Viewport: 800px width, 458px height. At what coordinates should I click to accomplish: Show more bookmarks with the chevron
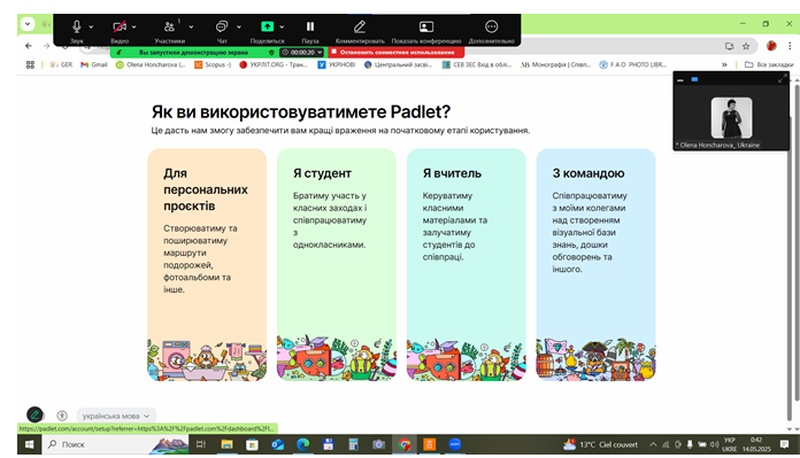click(724, 65)
